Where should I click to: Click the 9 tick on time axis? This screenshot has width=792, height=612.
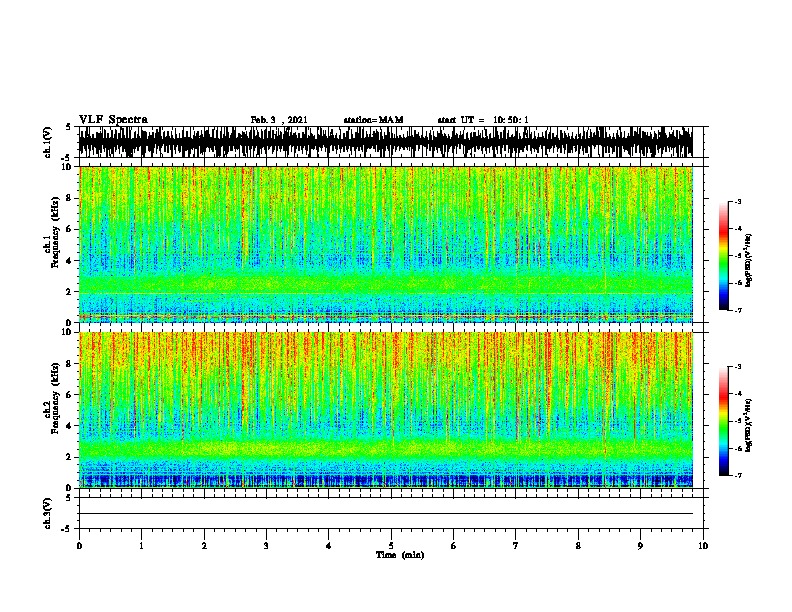click(640, 545)
